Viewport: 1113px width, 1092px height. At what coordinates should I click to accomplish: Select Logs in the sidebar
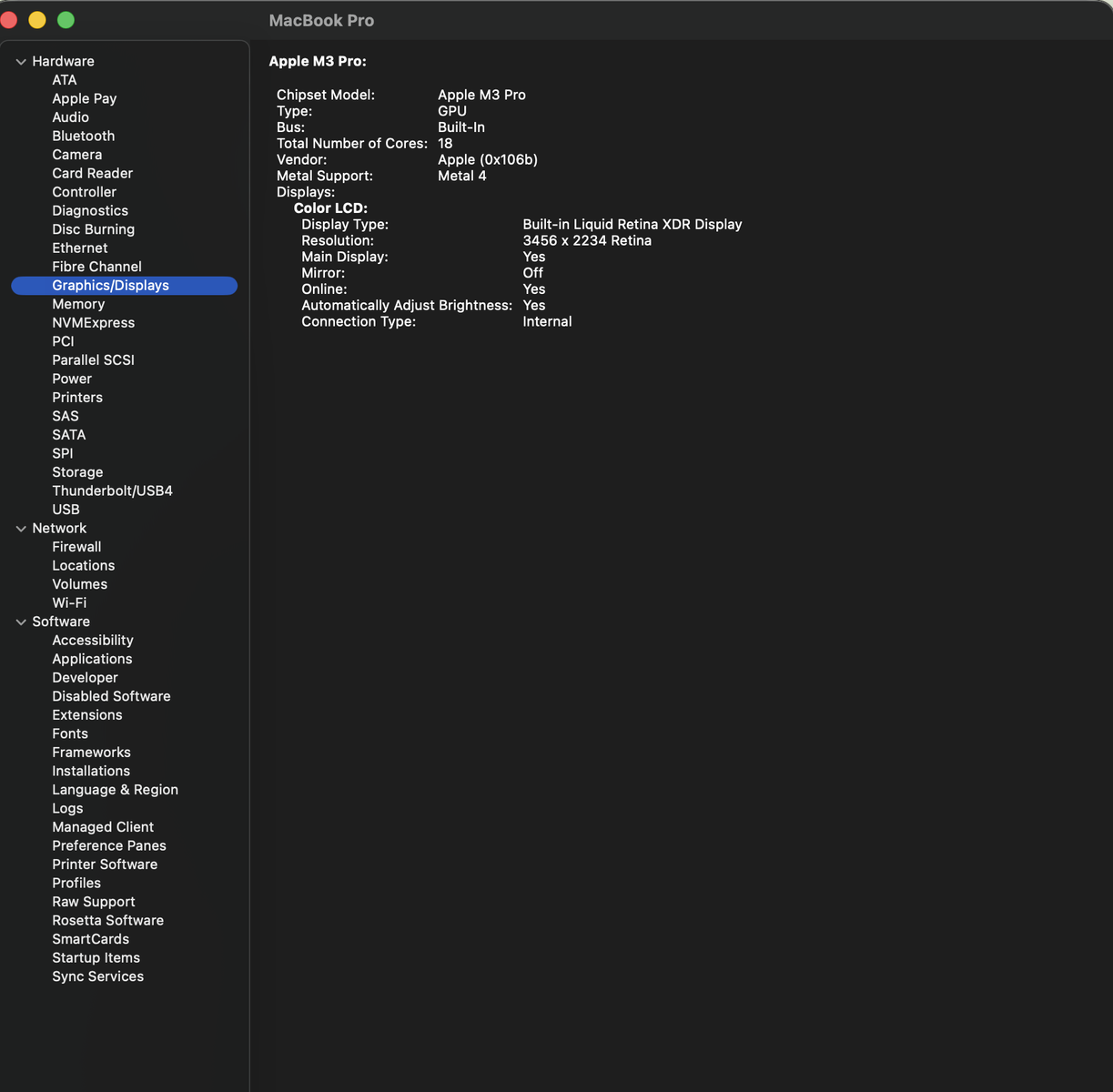67,808
